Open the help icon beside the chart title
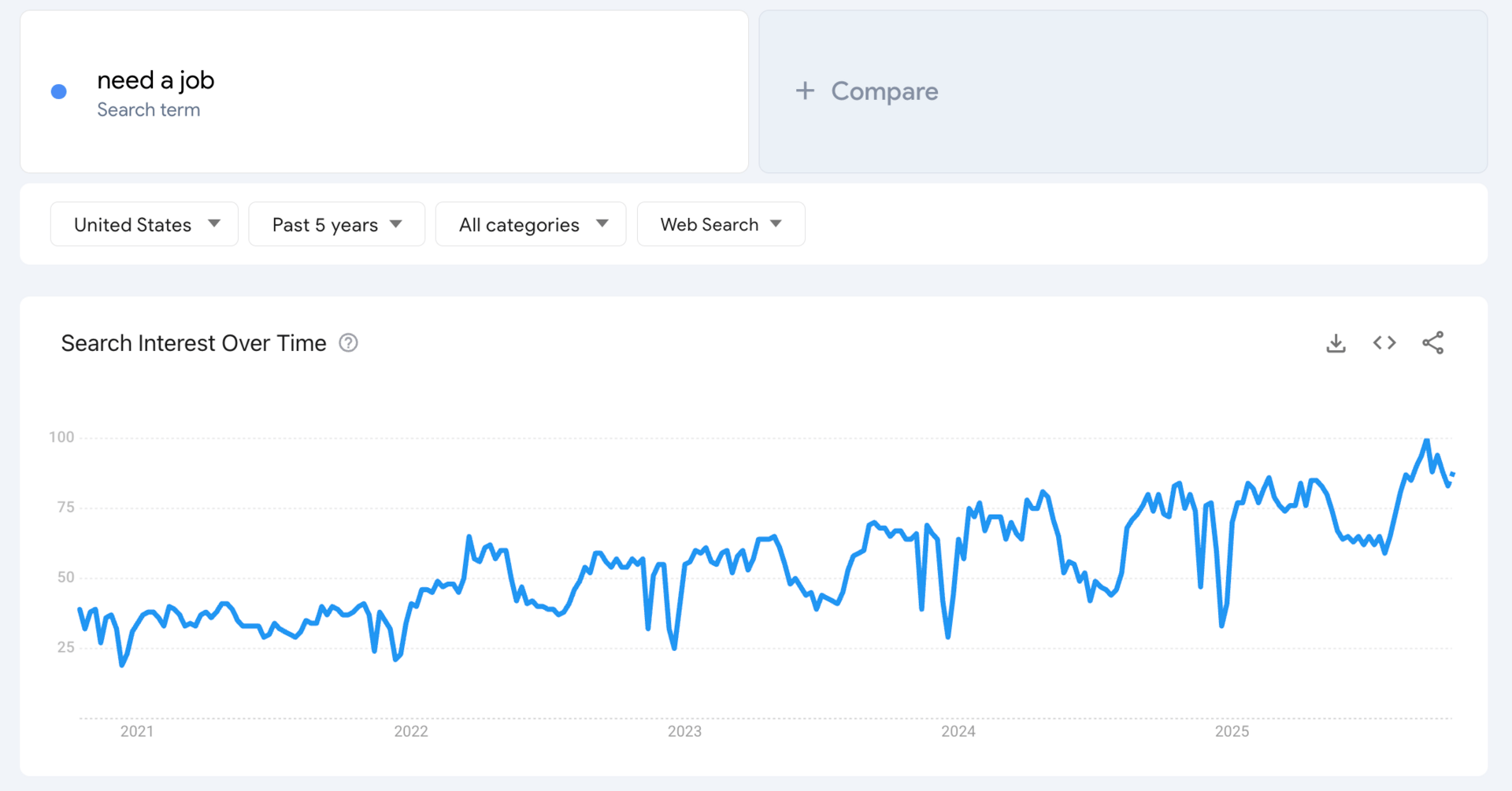This screenshot has width=1512, height=791. tap(348, 343)
